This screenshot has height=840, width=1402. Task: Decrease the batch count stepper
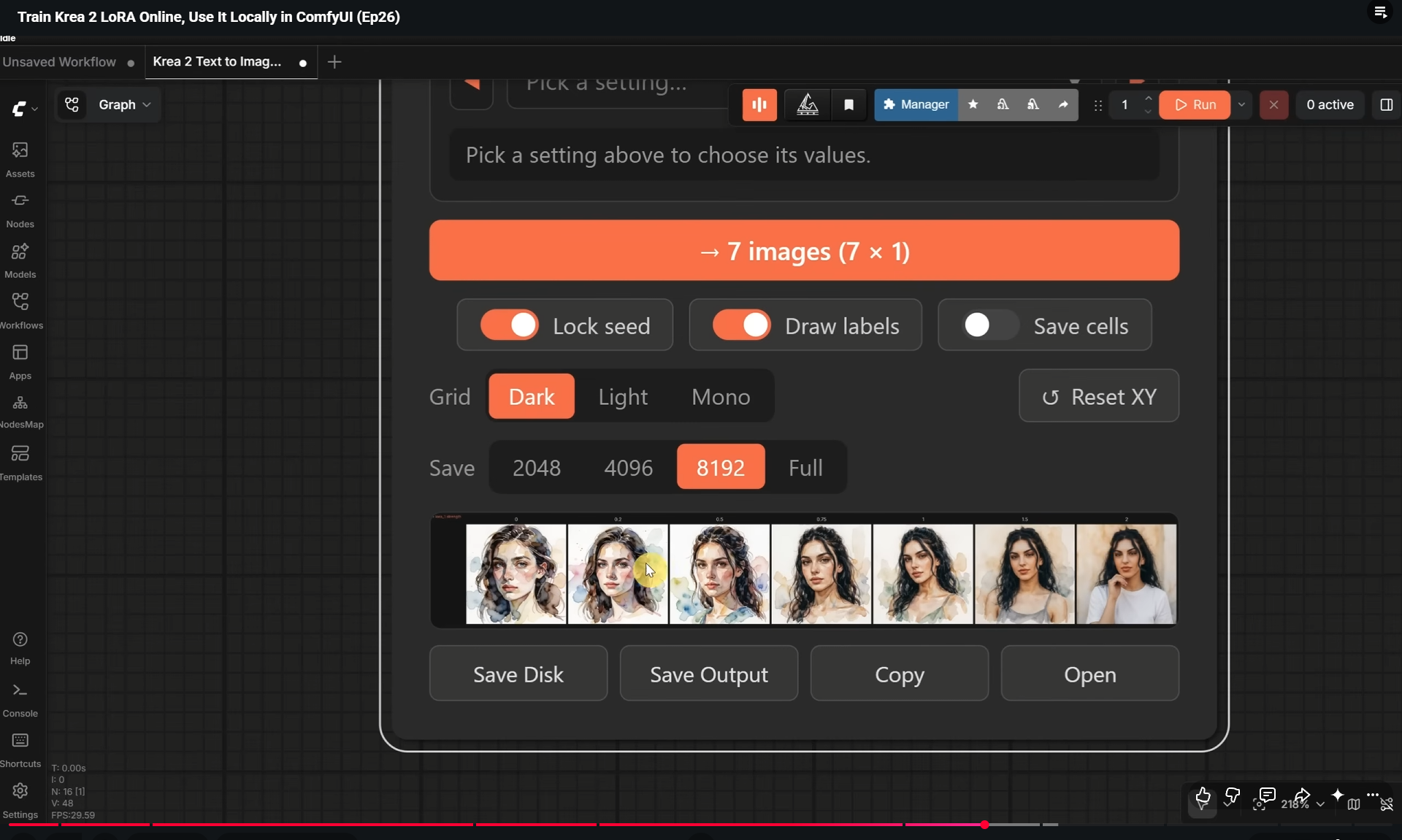1148,112
